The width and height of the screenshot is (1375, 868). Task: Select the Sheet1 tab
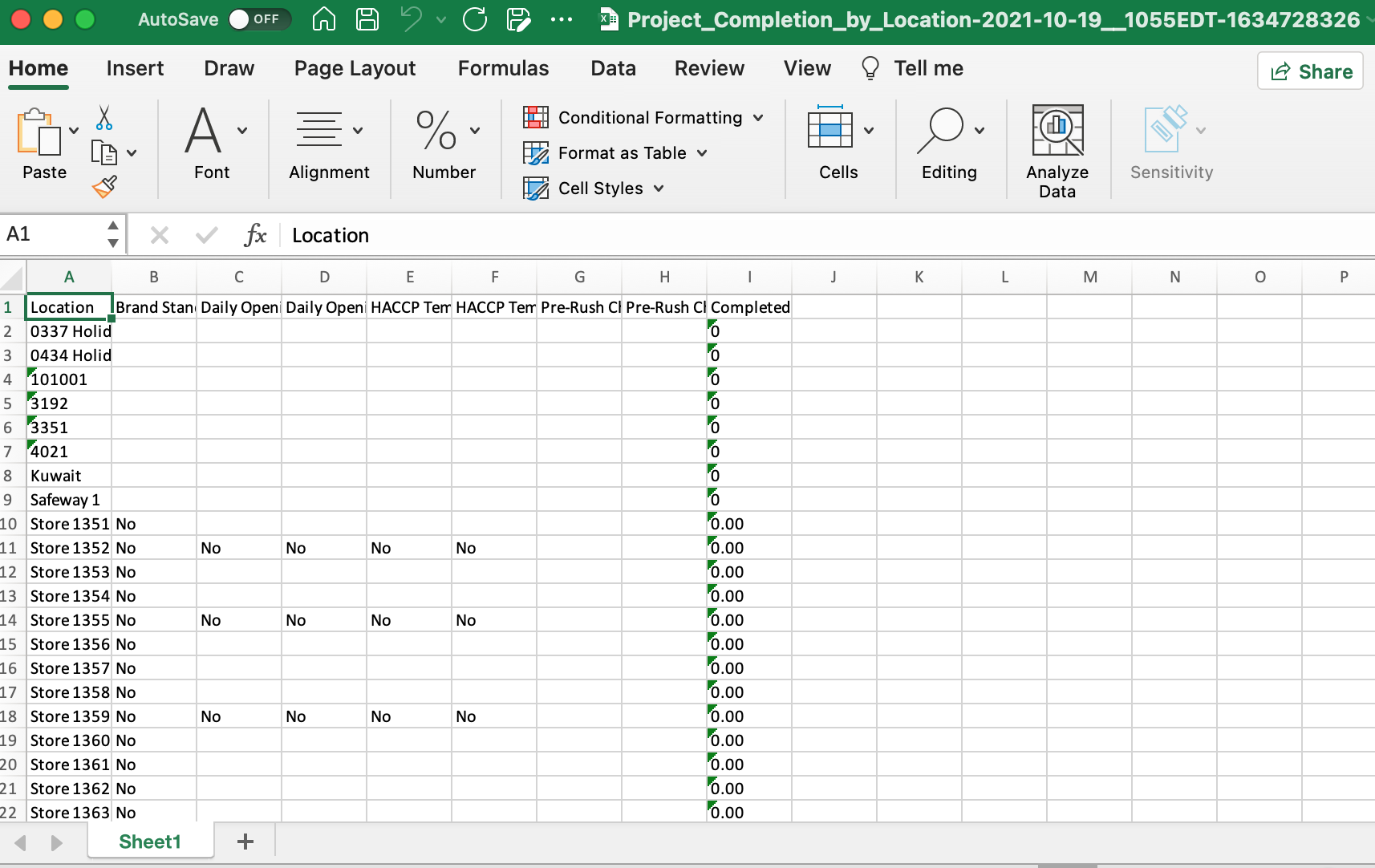pos(150,842)
